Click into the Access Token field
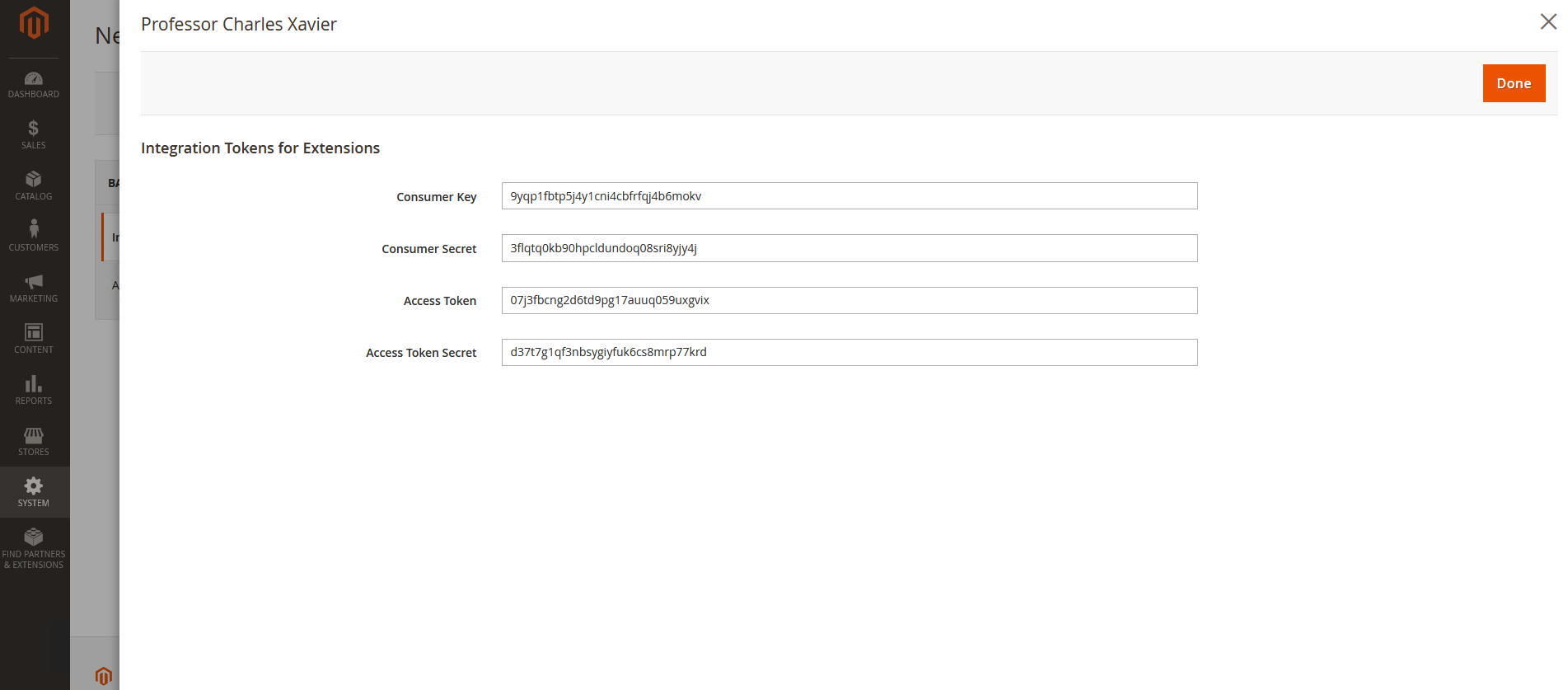Viewport: 1568px width, 690px height. point(849,300)
